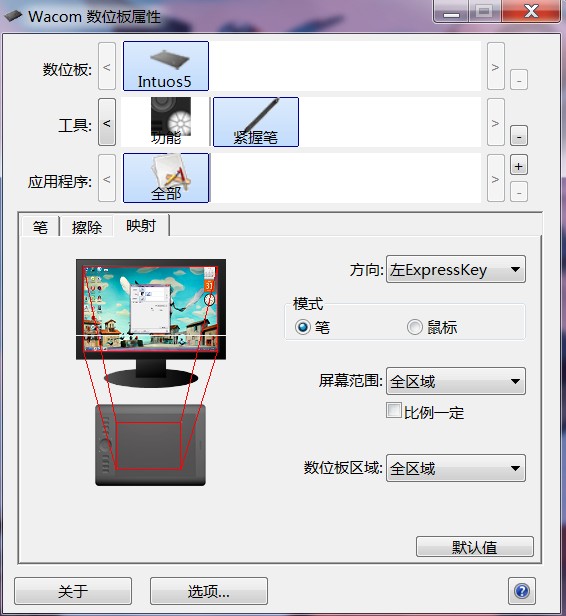This screenshot has width=566, height=616.
Task: Click right arrow in 工具 row
Action: click(x=496, y=122)
